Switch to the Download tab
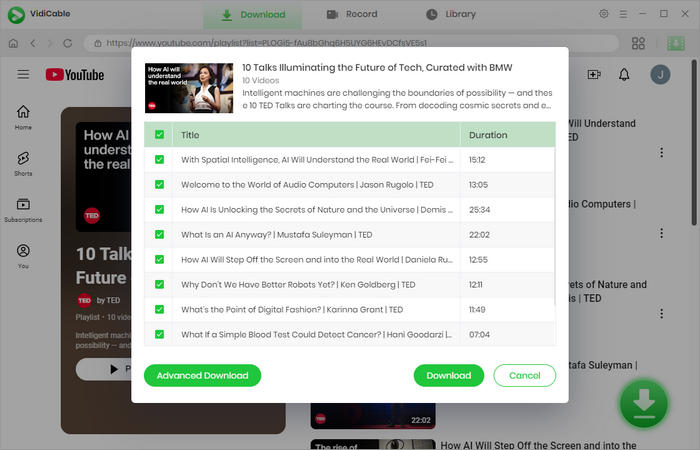This screenshot has height=450, width=700. coord(253,15)
